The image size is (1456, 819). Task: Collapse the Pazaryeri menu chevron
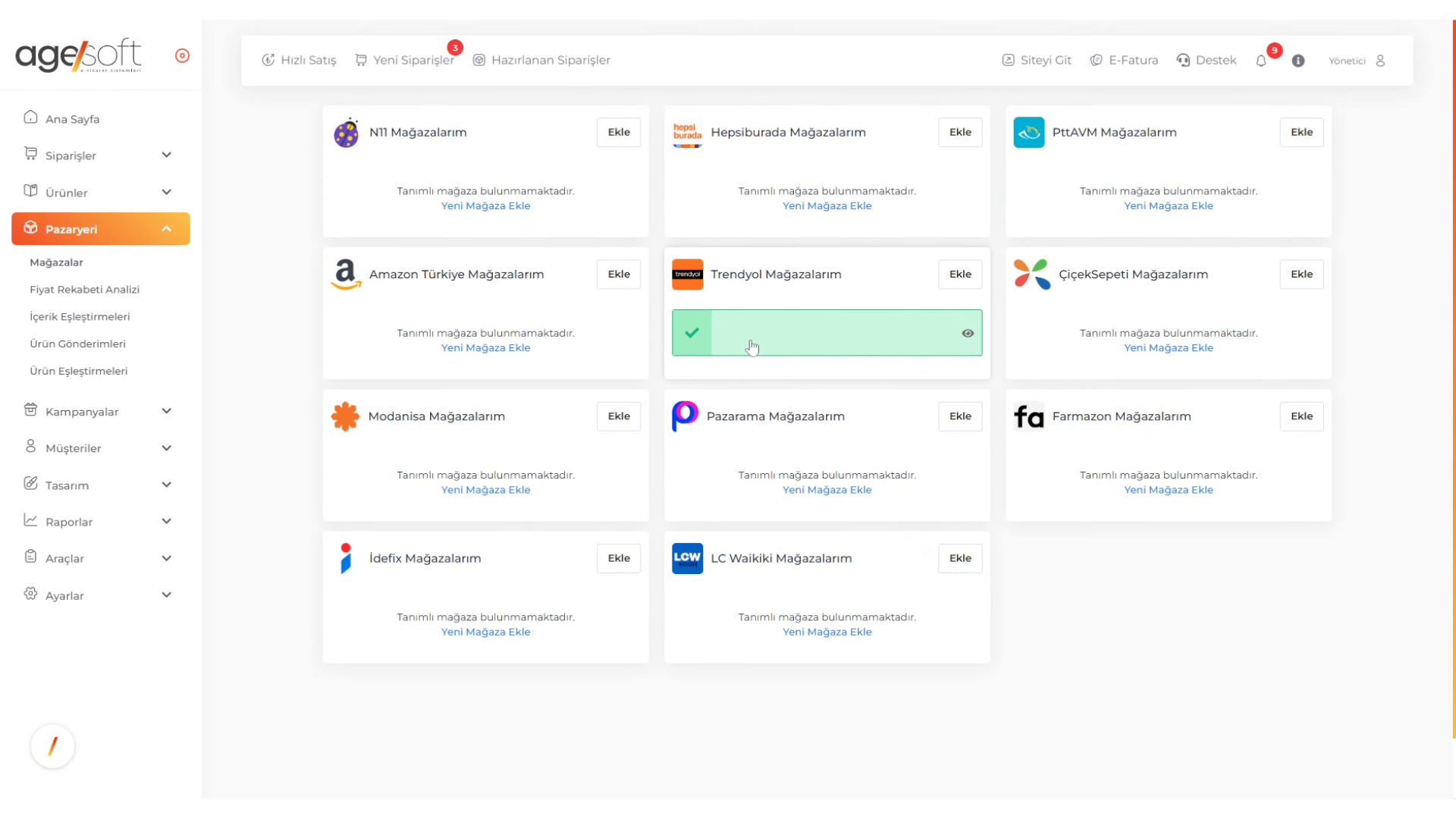tap(166, 229)
